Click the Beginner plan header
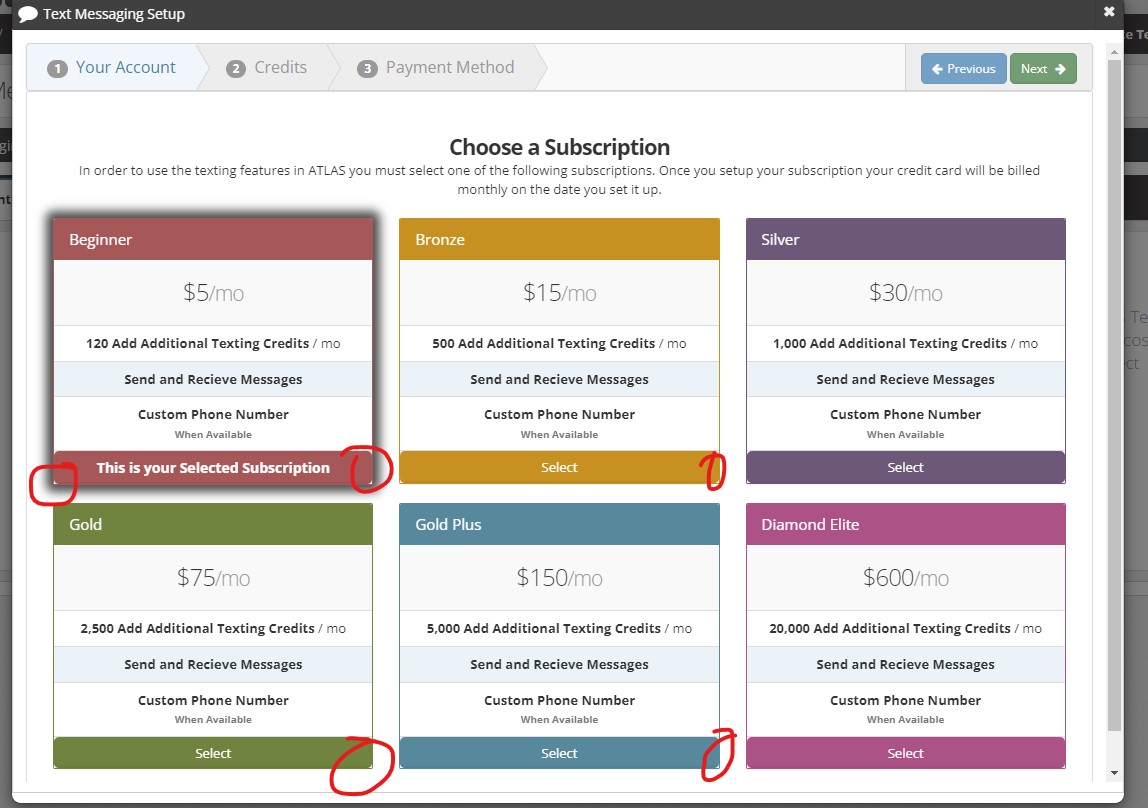This screenshot has height=808, width=1148. [213, 240]
